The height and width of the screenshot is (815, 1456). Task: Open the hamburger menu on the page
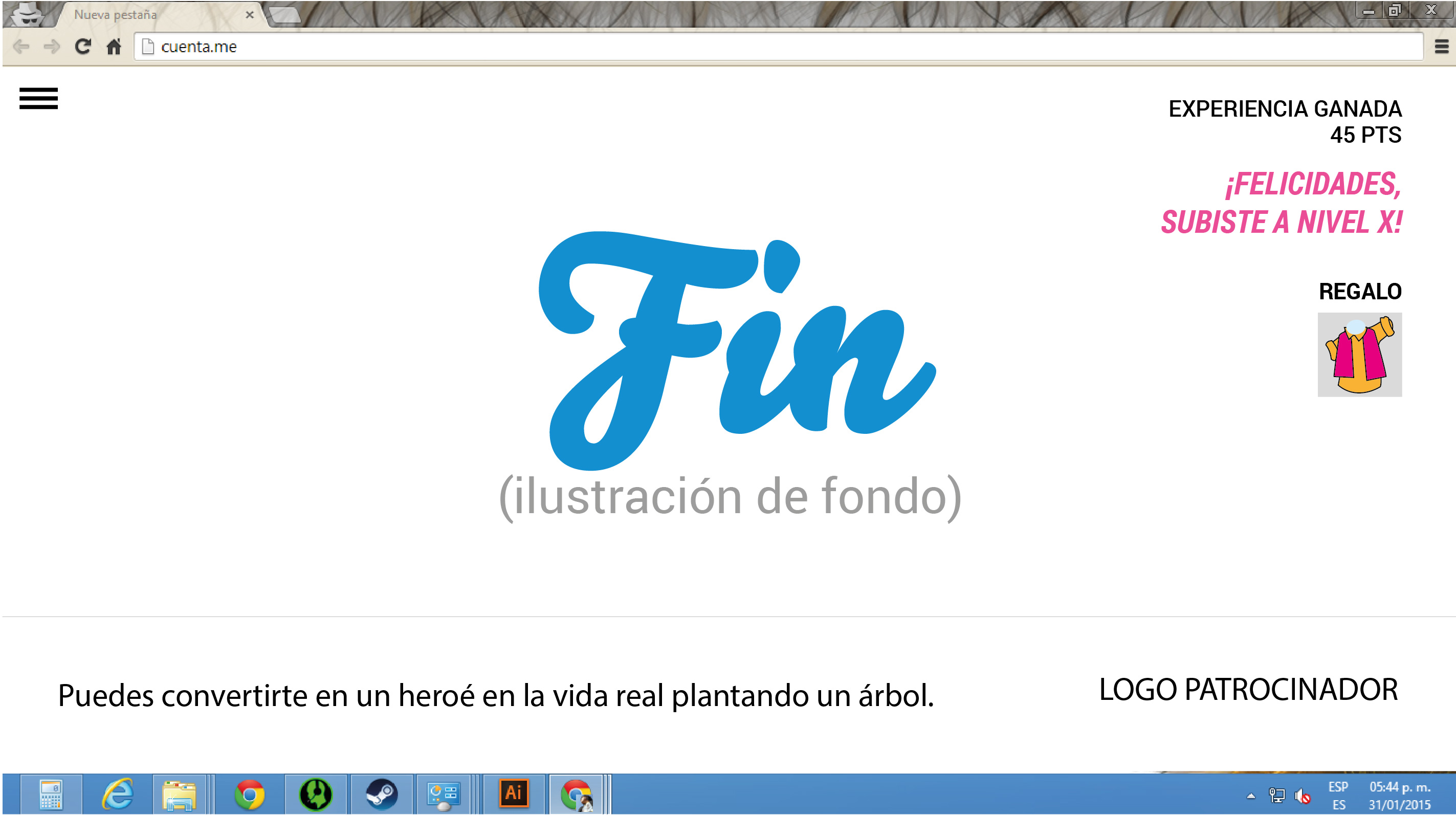(x=38, y=98)
